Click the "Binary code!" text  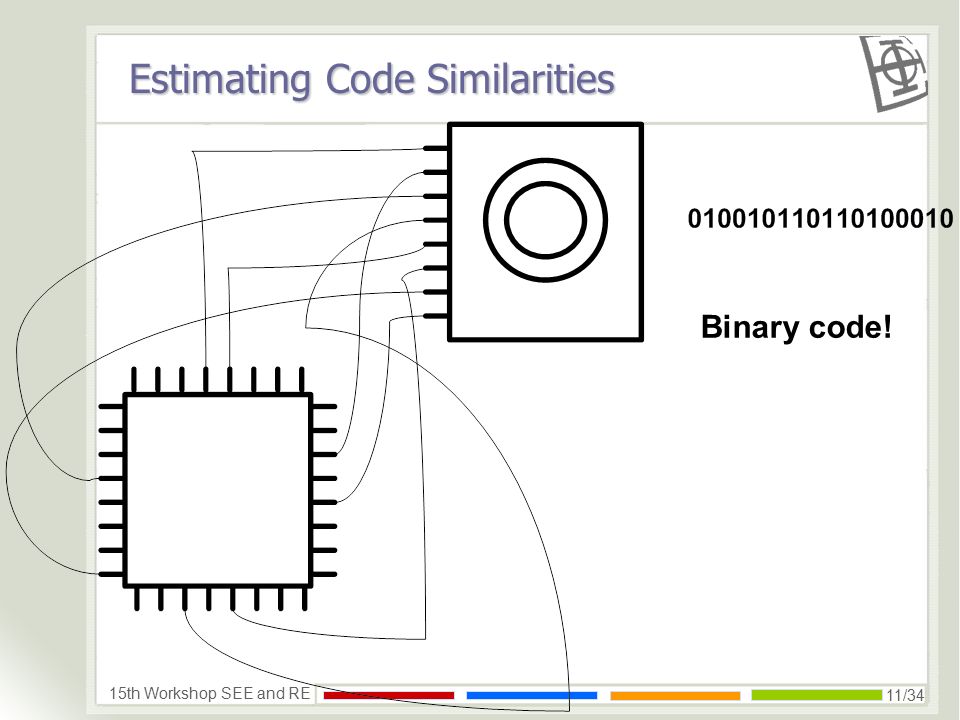coord(796,327)
